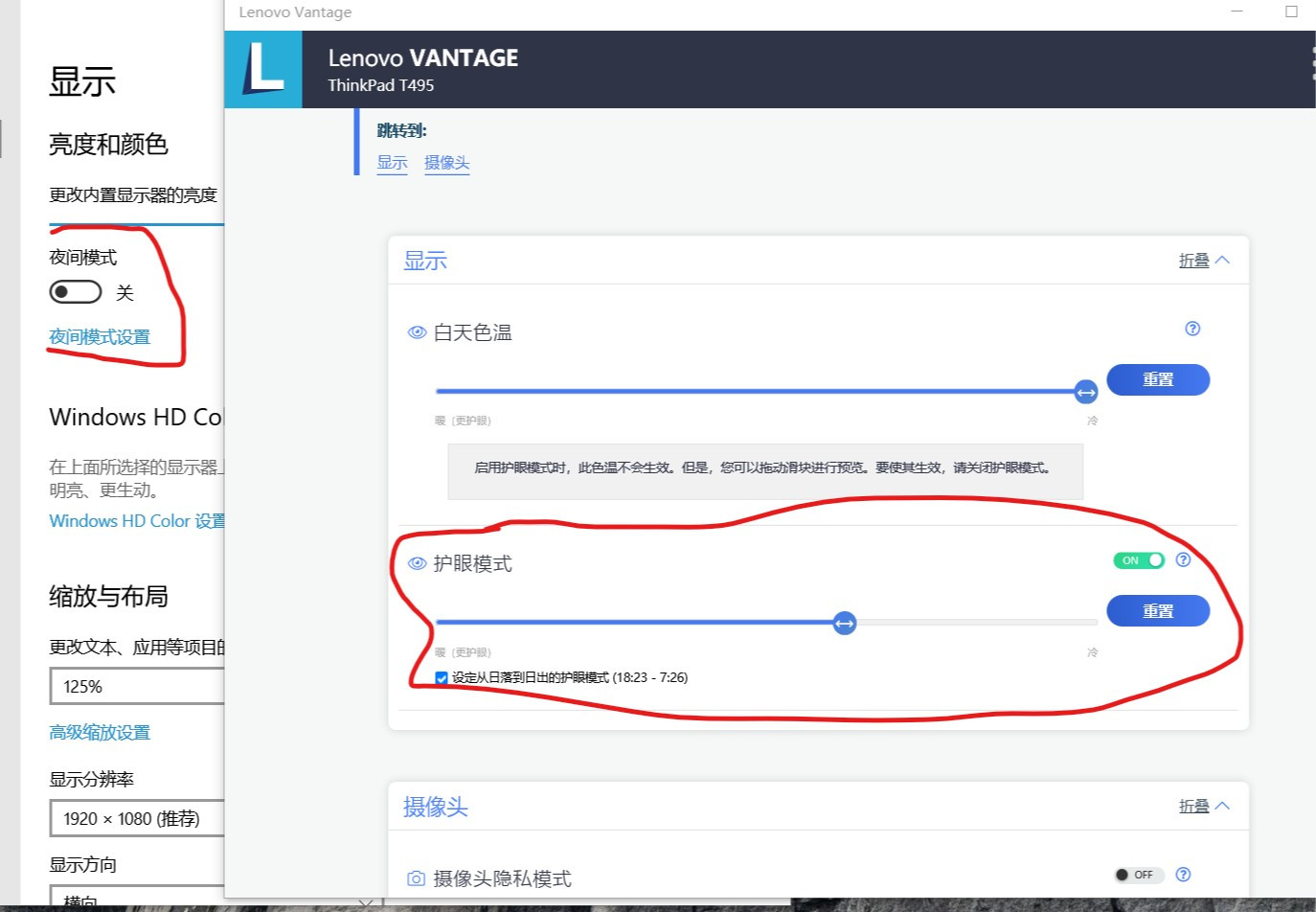Open 高级缩放设置 link in Settings

coord(100,733)
